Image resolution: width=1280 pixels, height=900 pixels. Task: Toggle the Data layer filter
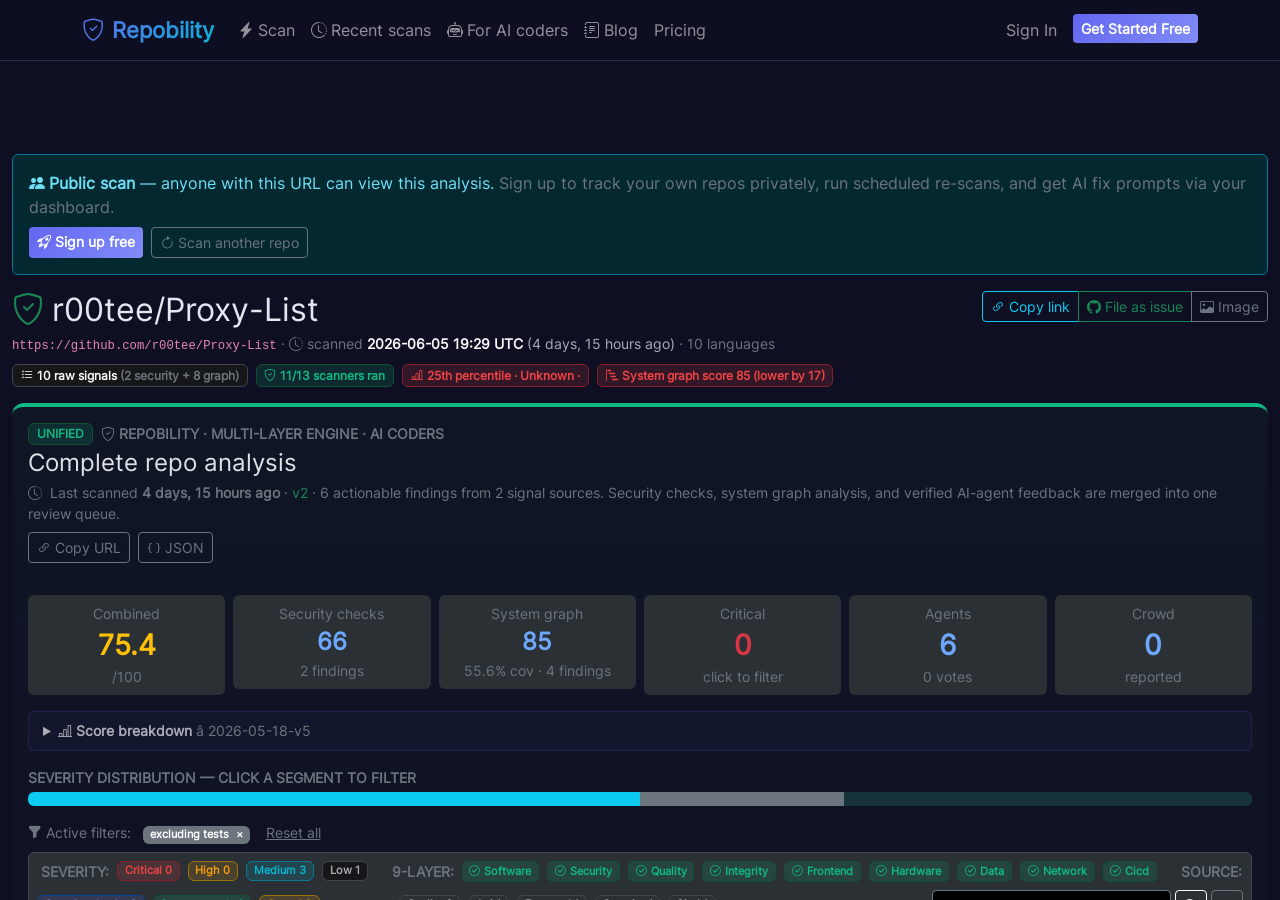[985, 871]
